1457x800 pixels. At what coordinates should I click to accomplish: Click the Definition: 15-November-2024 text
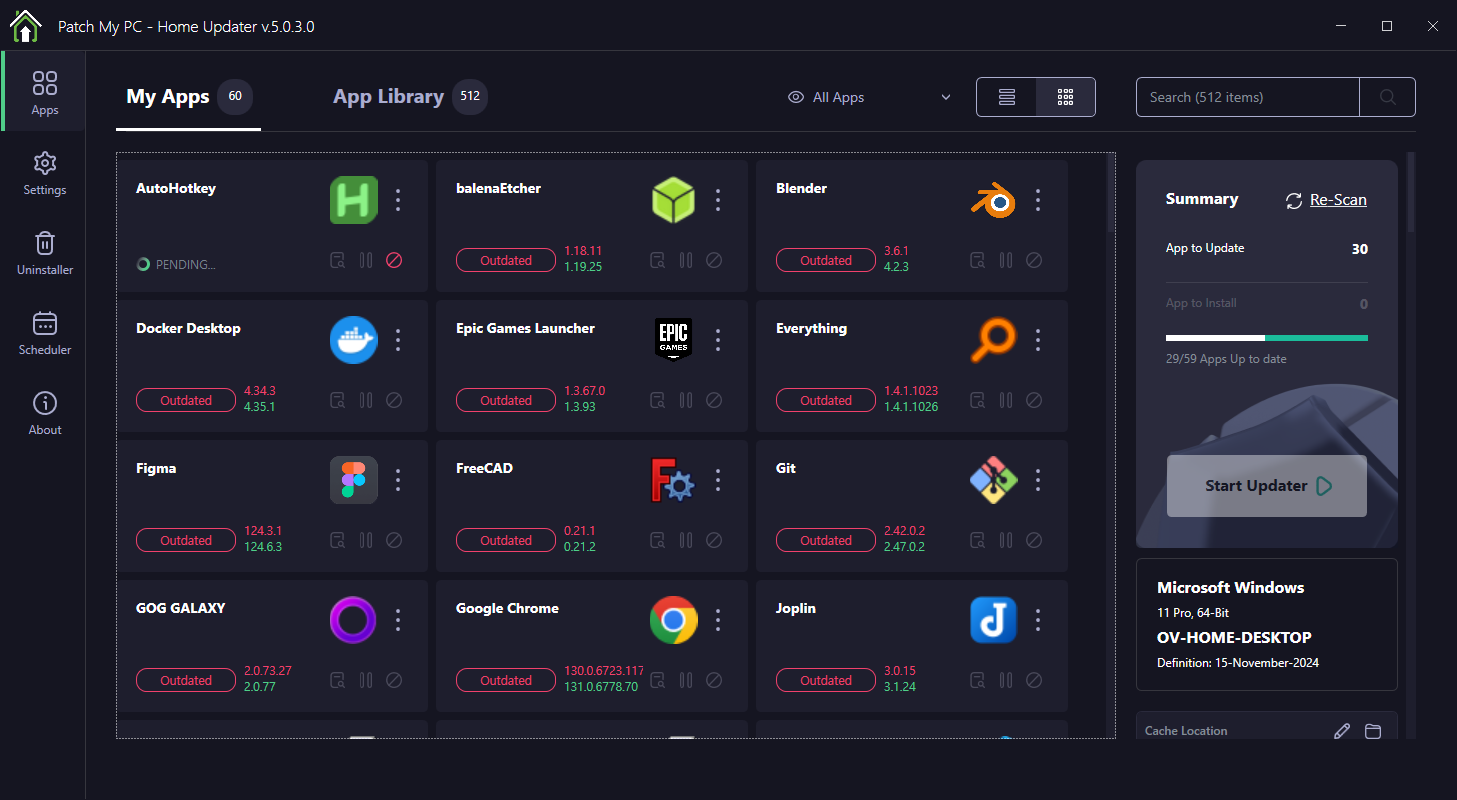(x=1238, y=662)
